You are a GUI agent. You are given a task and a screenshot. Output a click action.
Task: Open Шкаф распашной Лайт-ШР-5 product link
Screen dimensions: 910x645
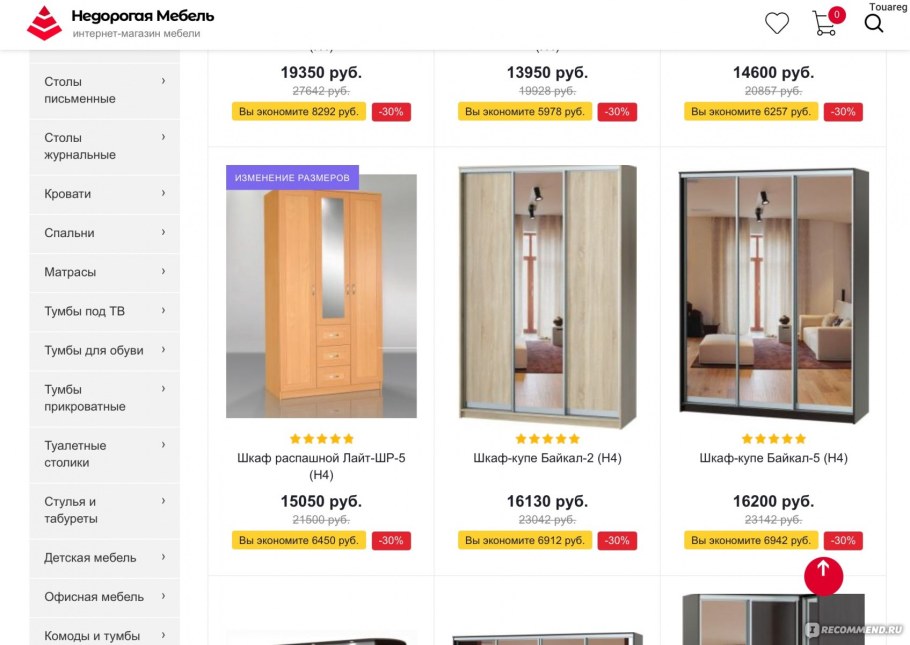click(x=321, y=466)
